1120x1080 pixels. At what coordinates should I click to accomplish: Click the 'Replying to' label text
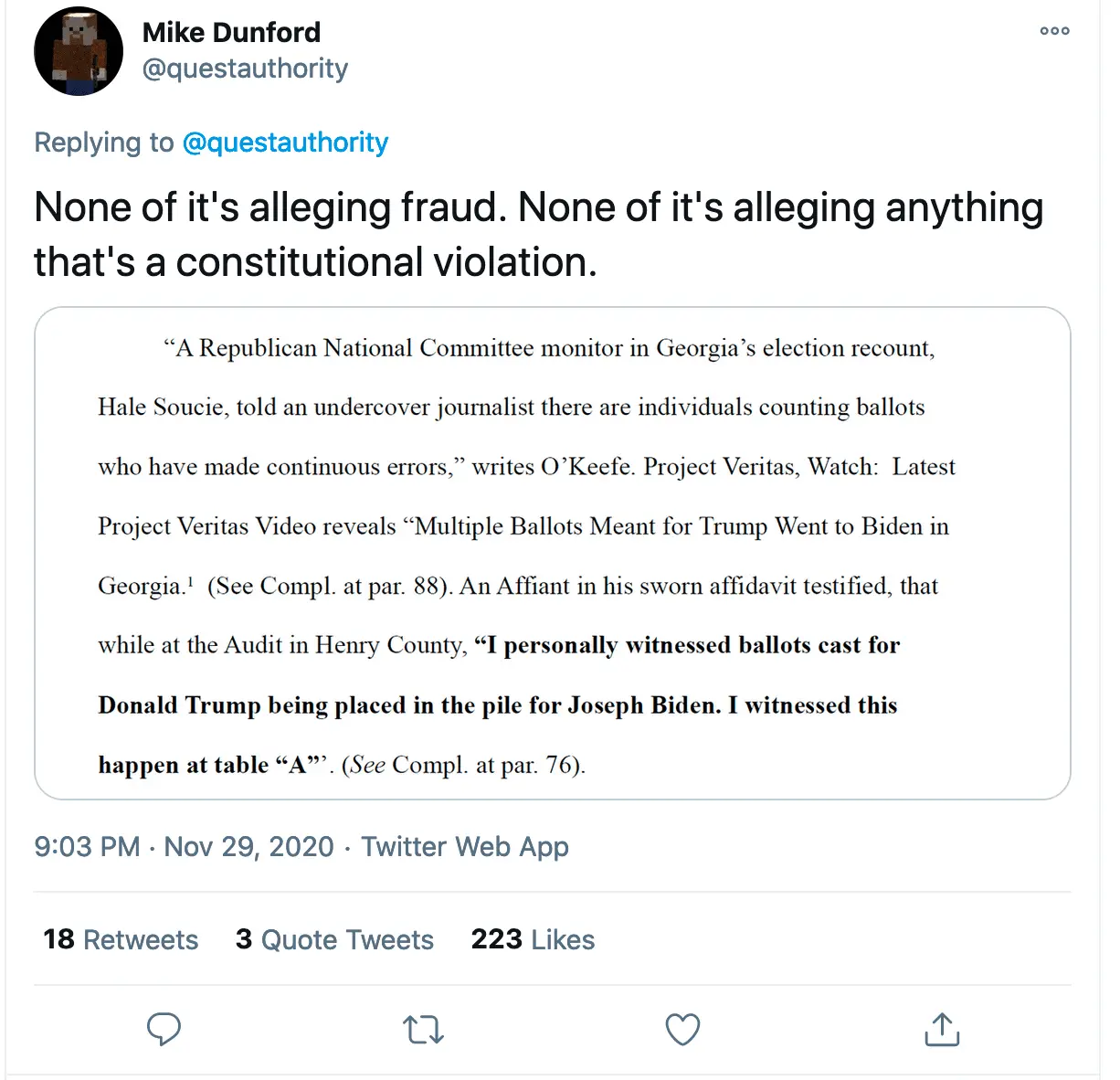point(103,143)
